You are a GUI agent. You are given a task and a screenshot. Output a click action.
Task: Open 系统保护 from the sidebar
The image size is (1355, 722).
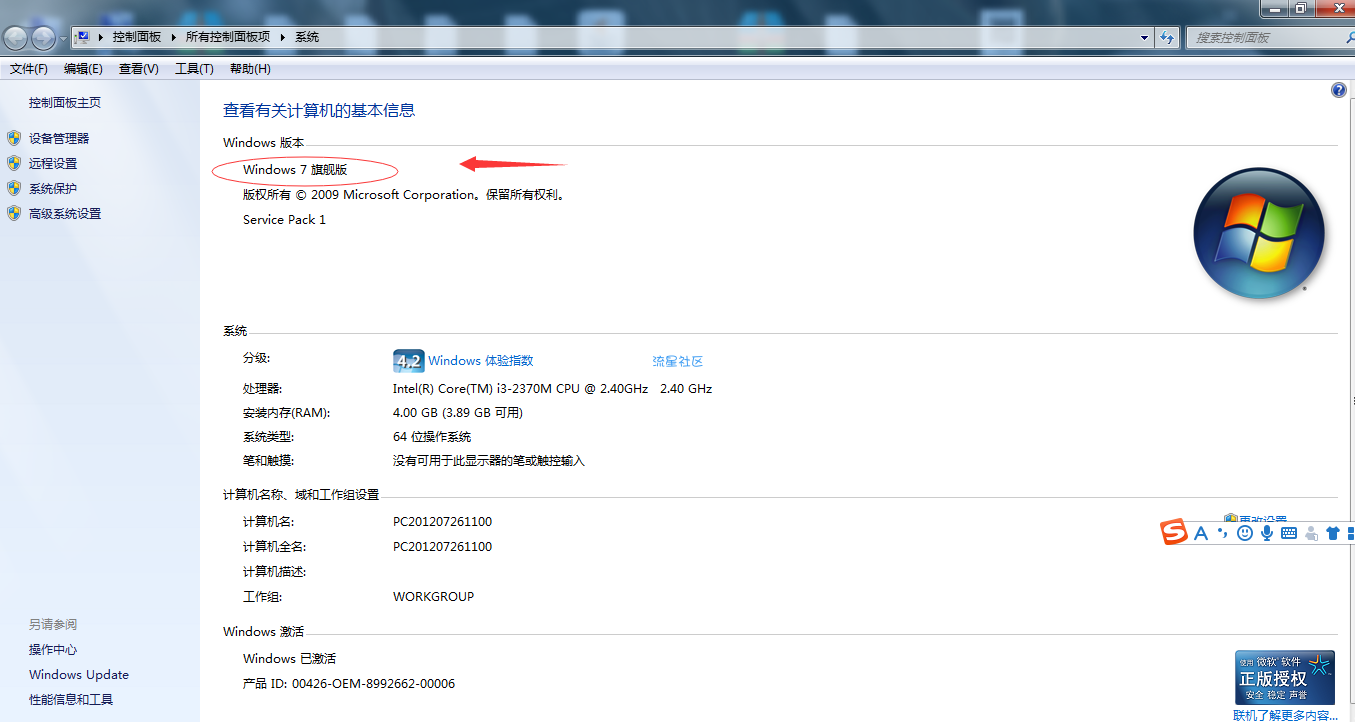coord(53,189)
